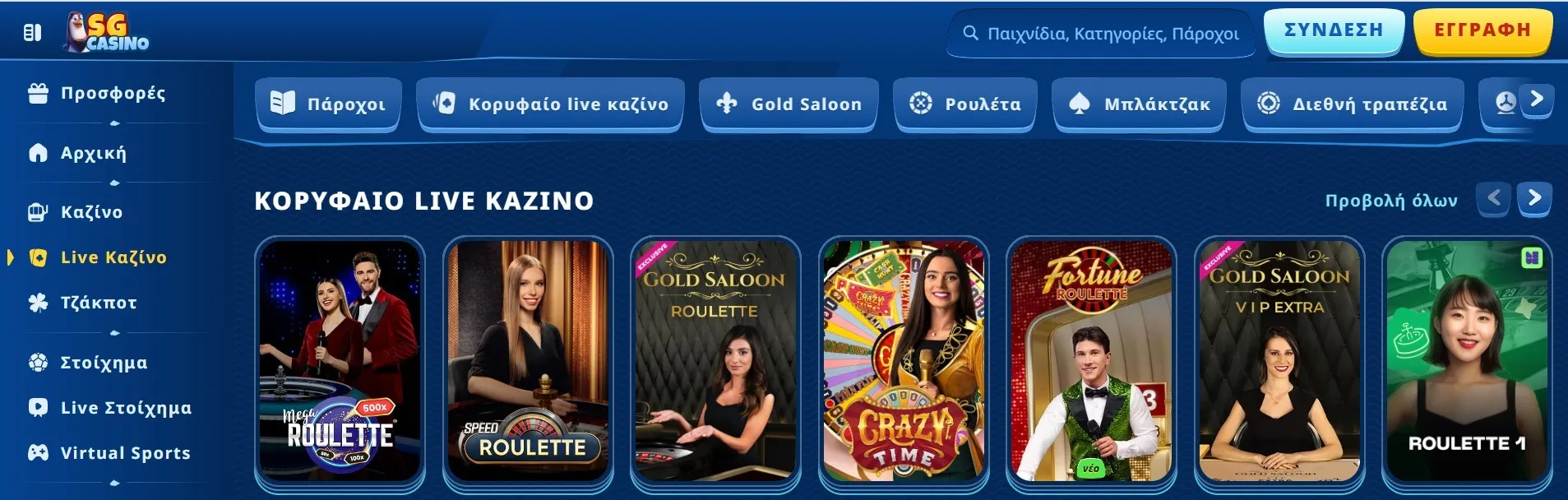
Task: Focus the games search field
Action: [x=1101, y=34]
